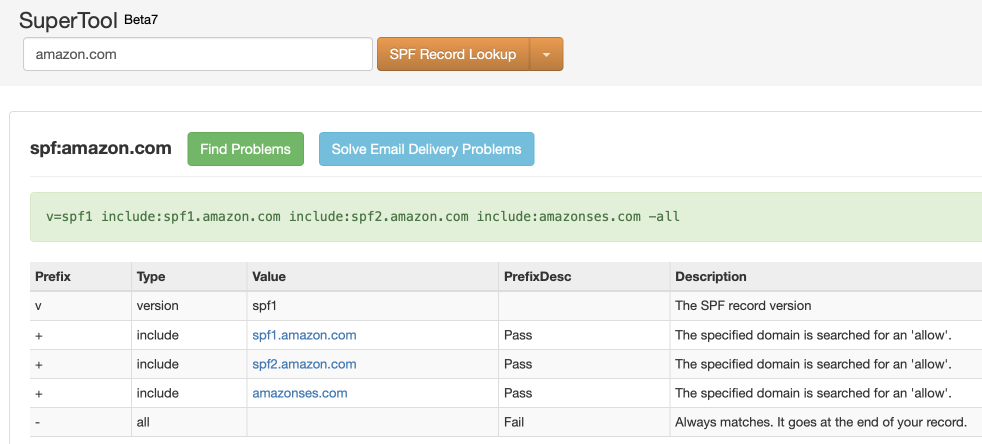Click the '-' prefix cell in all row
The height and width of the screenshot is (444, 982).
(81, 422)
